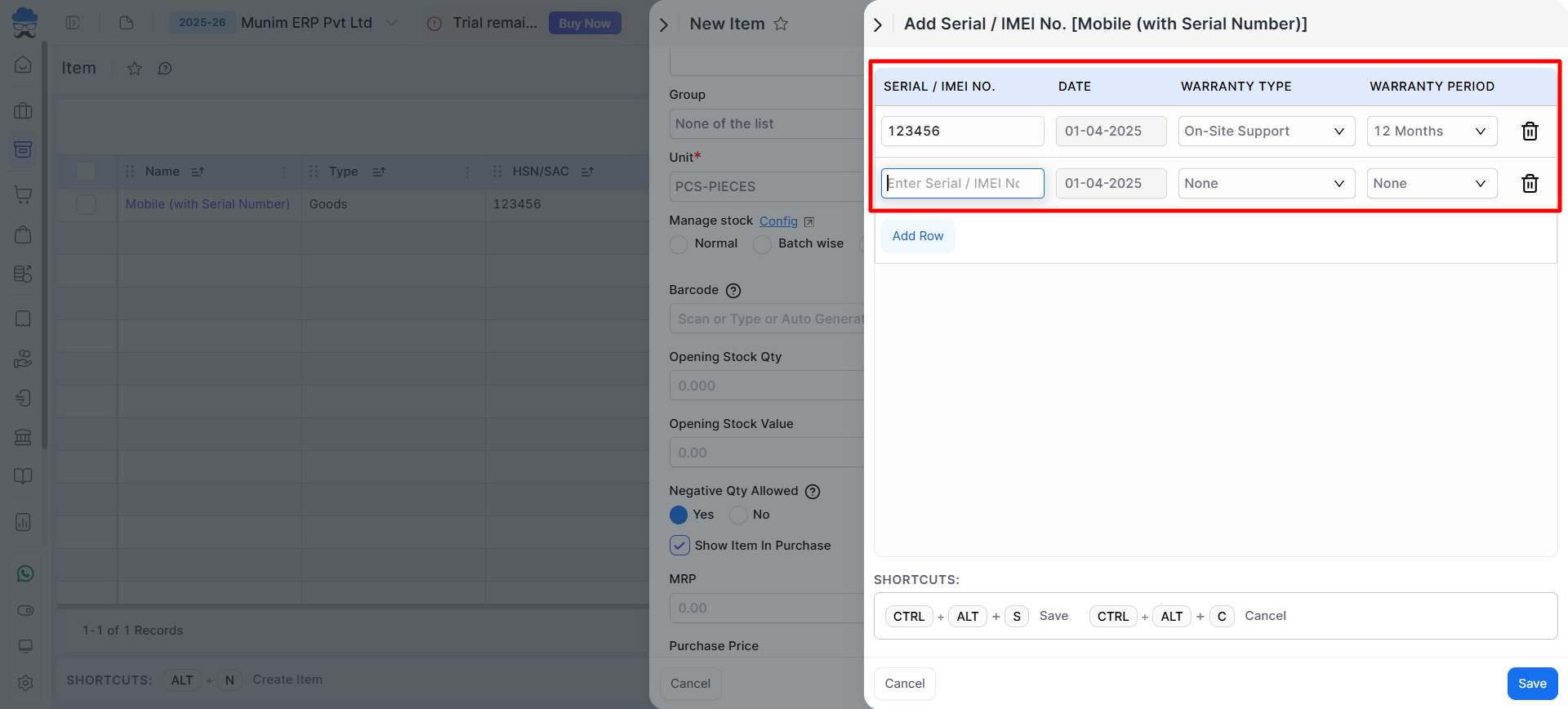Favorite New Item with star icon
Image resolution: width=1568 pixels, height=709 pixels.
781,25
